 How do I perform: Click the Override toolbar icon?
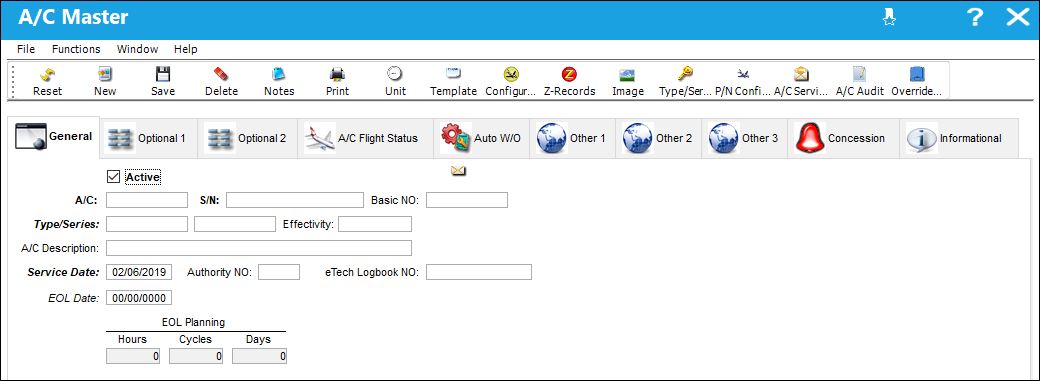[x=917, y=74]
